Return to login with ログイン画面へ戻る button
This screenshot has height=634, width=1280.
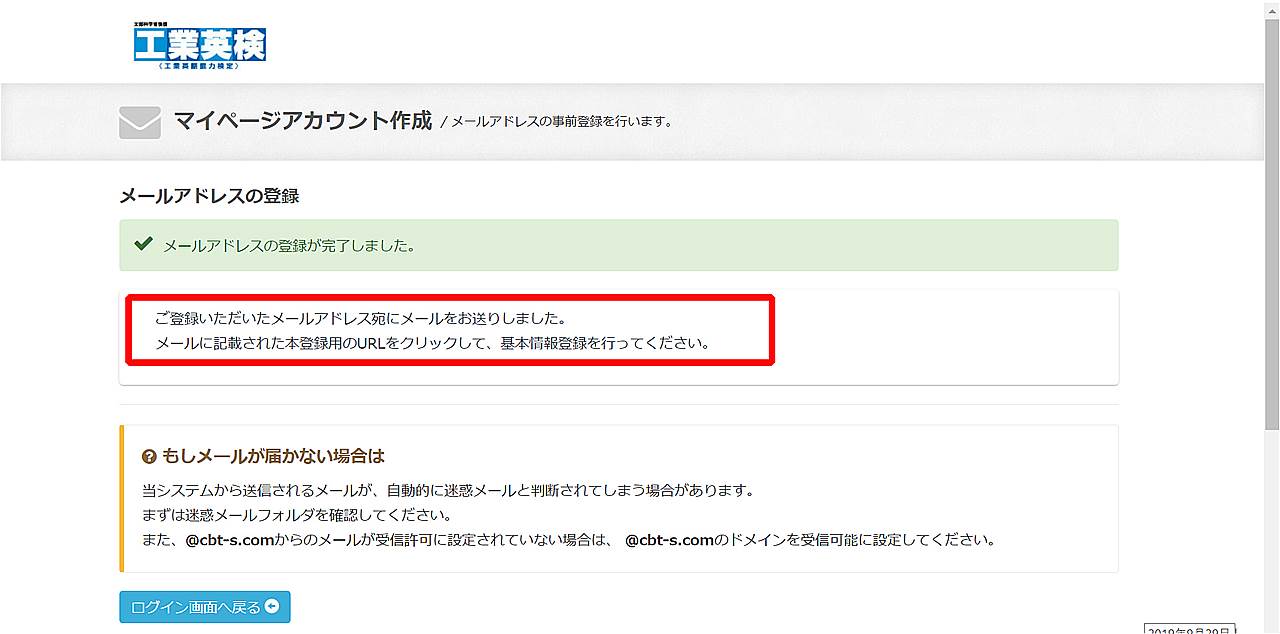(x=204, y=607)
